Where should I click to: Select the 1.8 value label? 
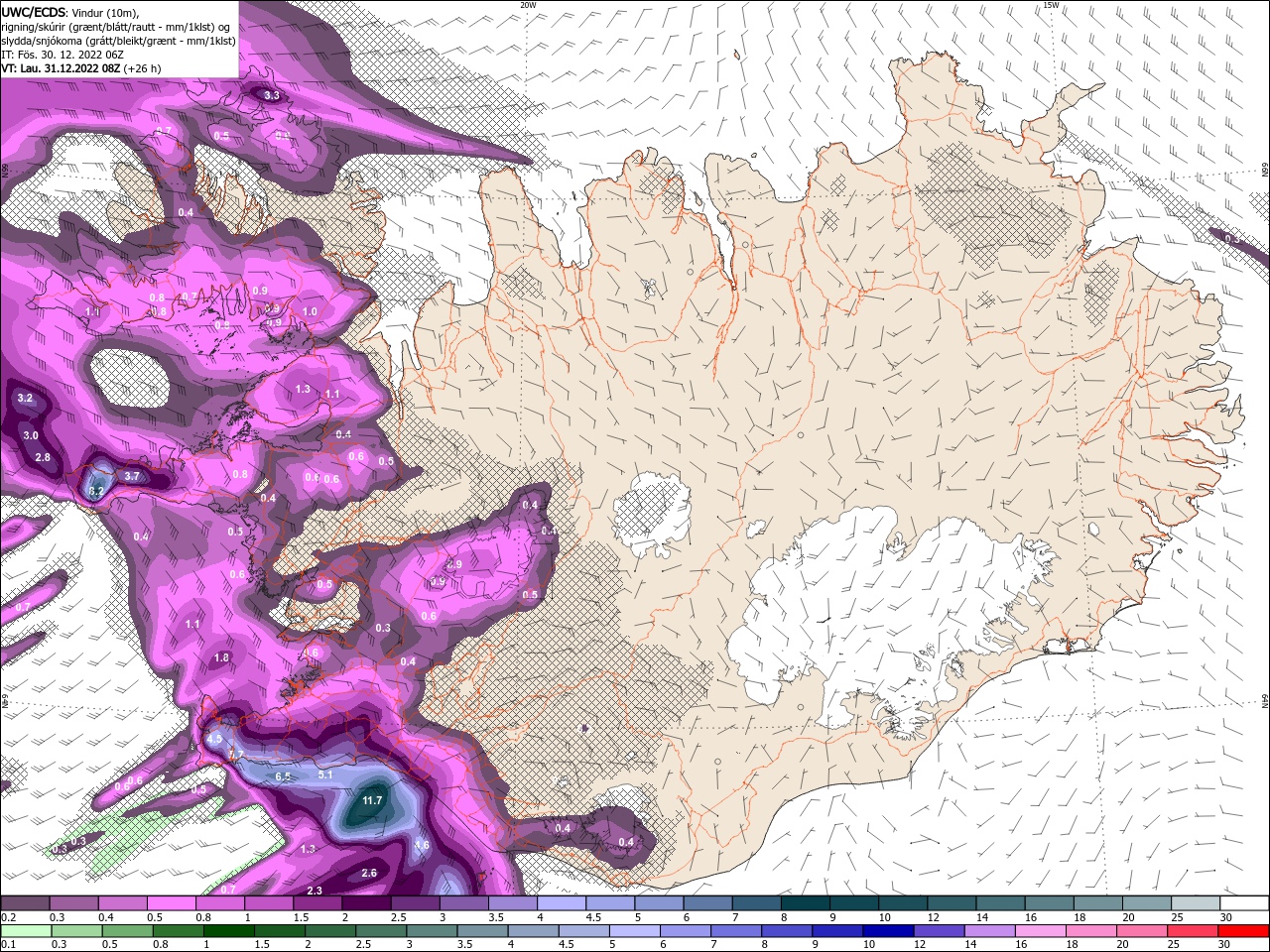tap(222, 657)
